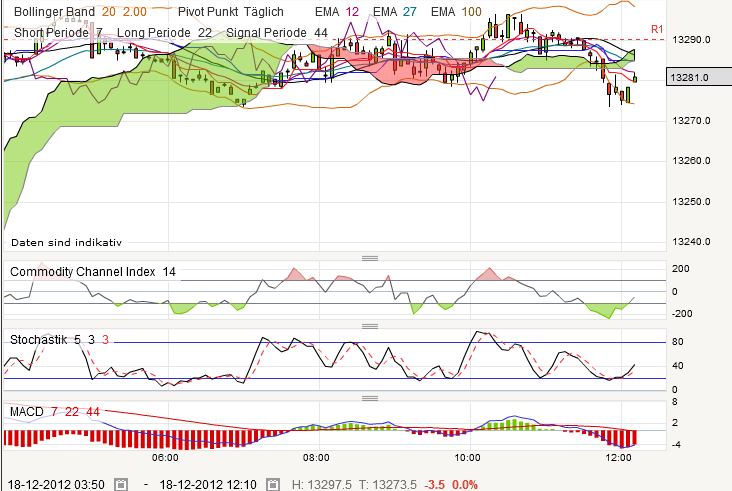Click the R1 pivot level marker
The image size is (732, 491).
(x=657, y=30)
